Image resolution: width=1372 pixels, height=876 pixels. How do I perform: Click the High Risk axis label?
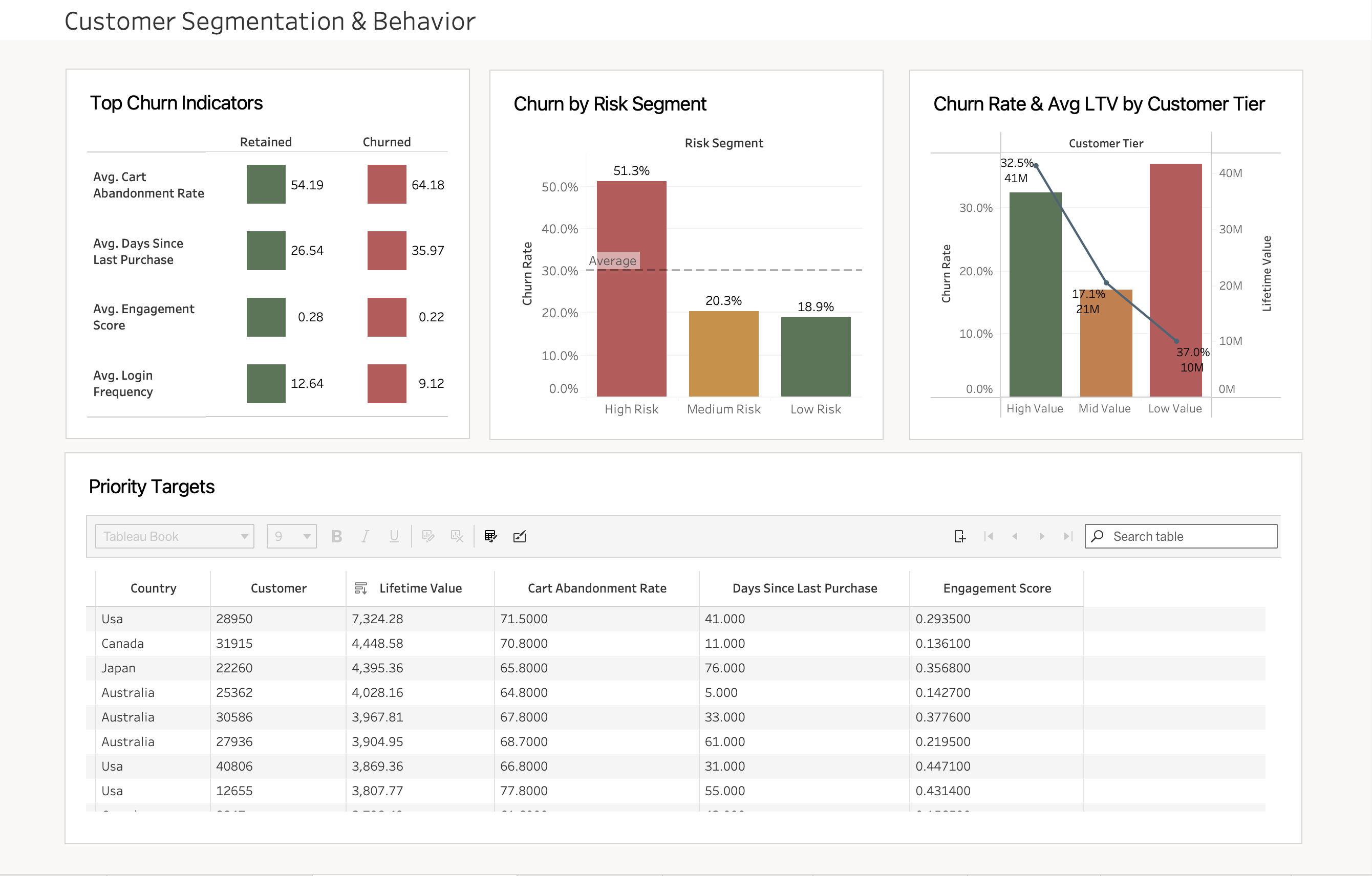[x=631, y=409]
